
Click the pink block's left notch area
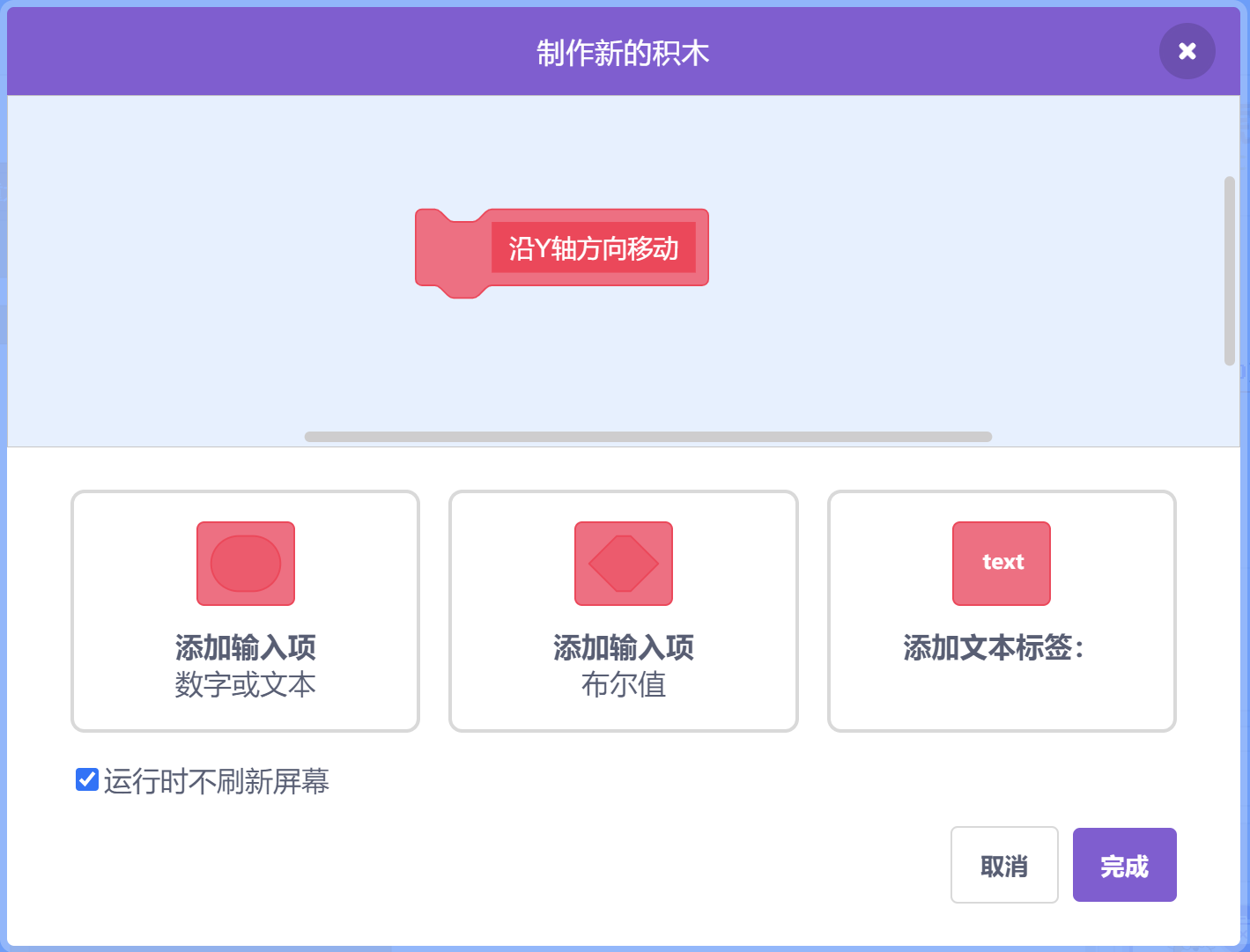451,254
